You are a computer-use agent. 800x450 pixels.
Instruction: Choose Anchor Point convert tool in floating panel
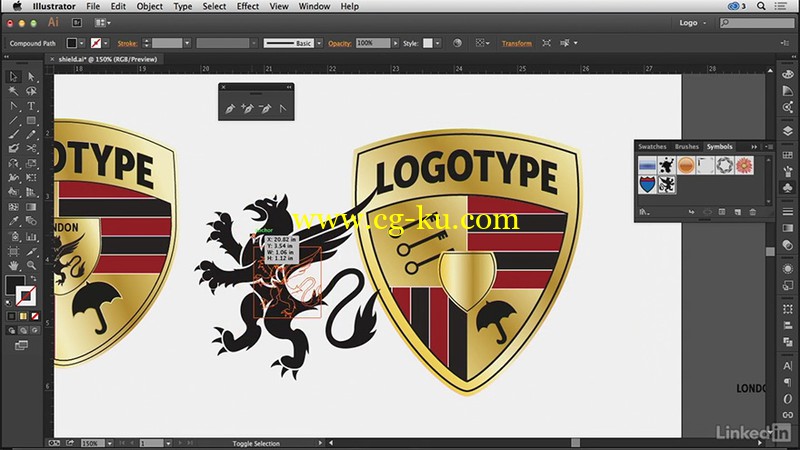(283, 108)
